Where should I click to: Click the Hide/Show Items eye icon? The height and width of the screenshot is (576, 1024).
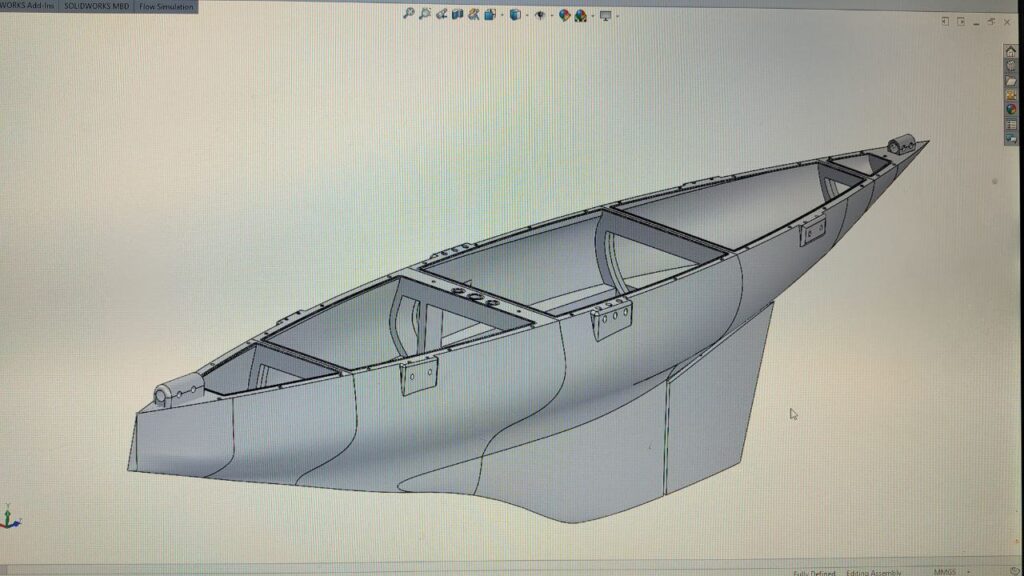coord(540,14)
